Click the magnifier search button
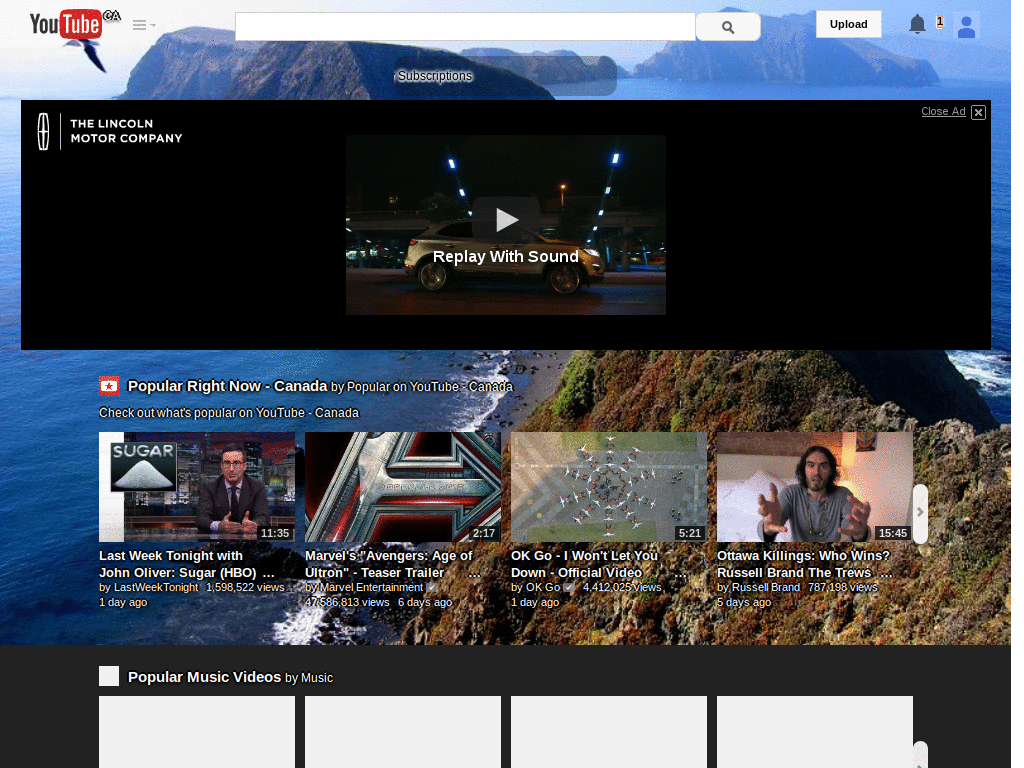This screenshot has width=1024, height=768. click(728, 27)
